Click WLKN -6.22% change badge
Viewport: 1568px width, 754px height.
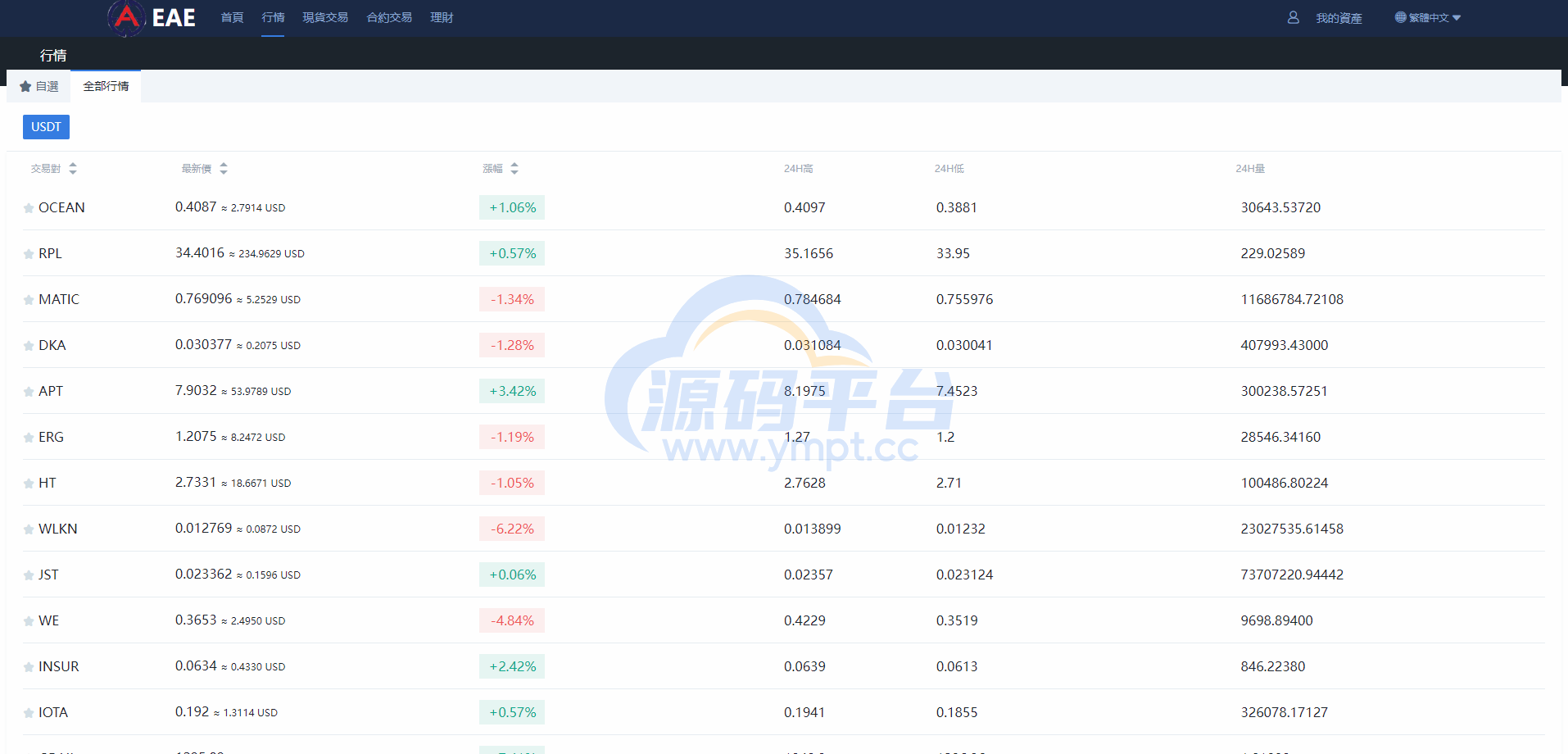(x=512, y=529)
